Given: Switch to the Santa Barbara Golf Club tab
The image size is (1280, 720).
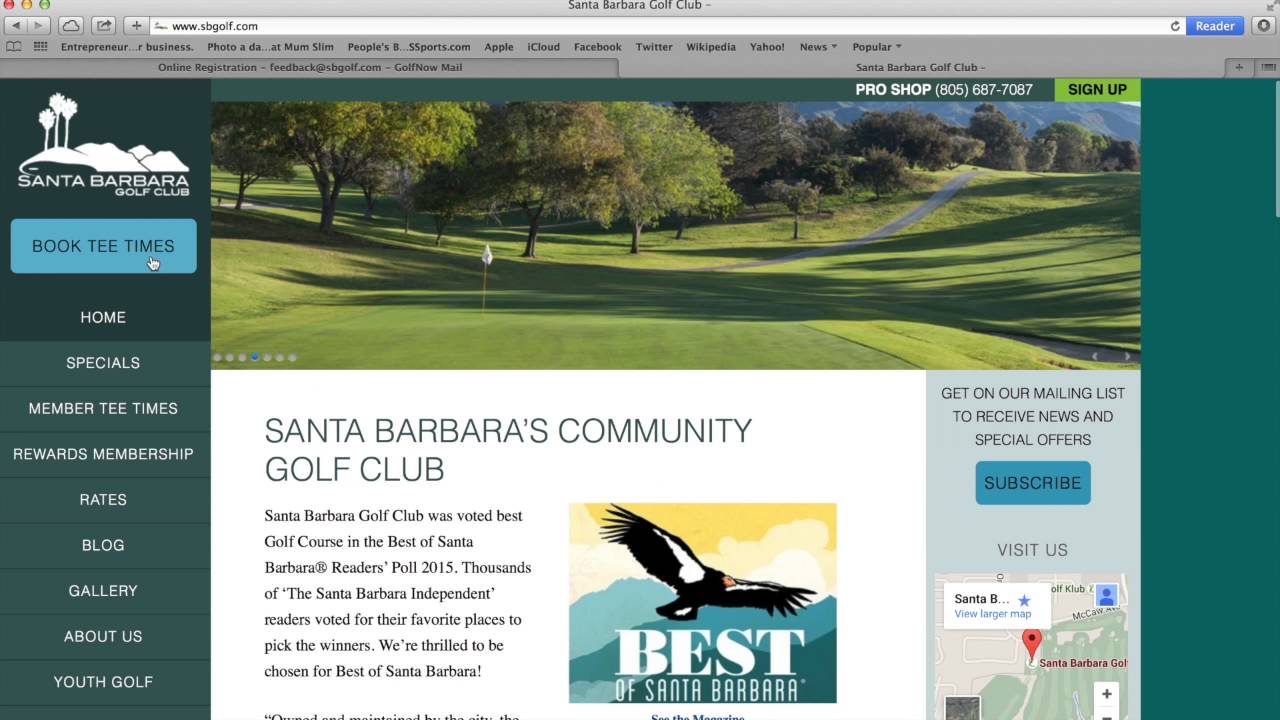Looking at the screenshot, I should (922, 67).
